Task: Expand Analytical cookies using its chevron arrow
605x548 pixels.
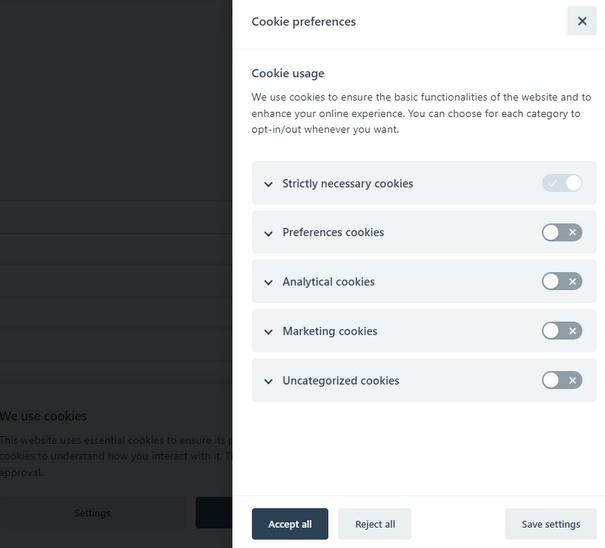Action: [x=268, y=282]
